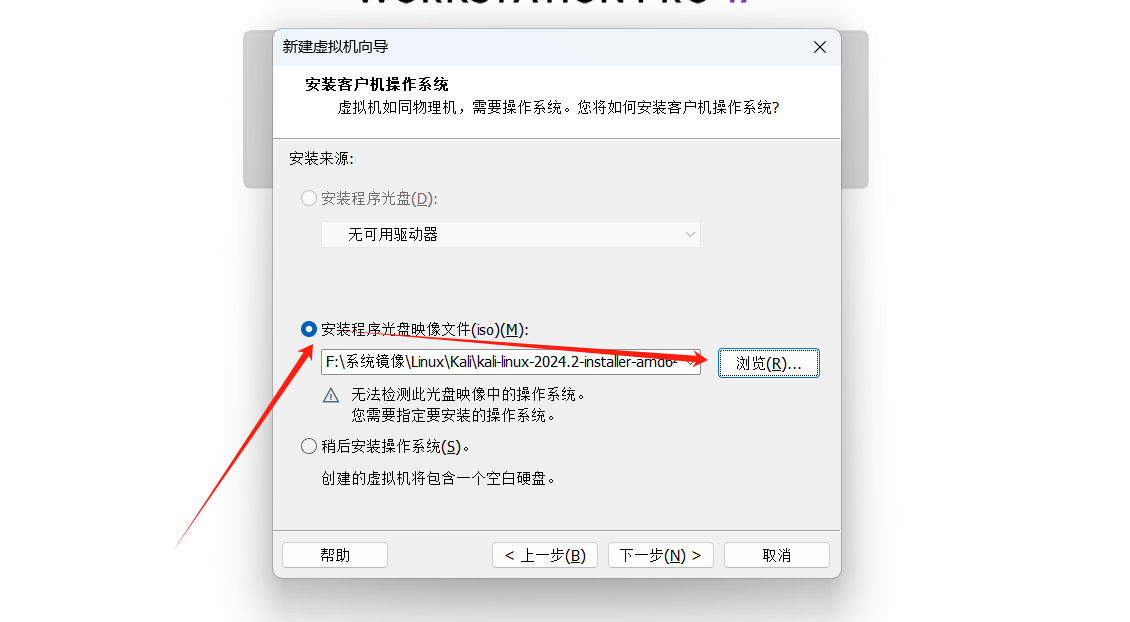
Task: Open the 无可用驱动器 drive dropdown
Action: [510, 234]
